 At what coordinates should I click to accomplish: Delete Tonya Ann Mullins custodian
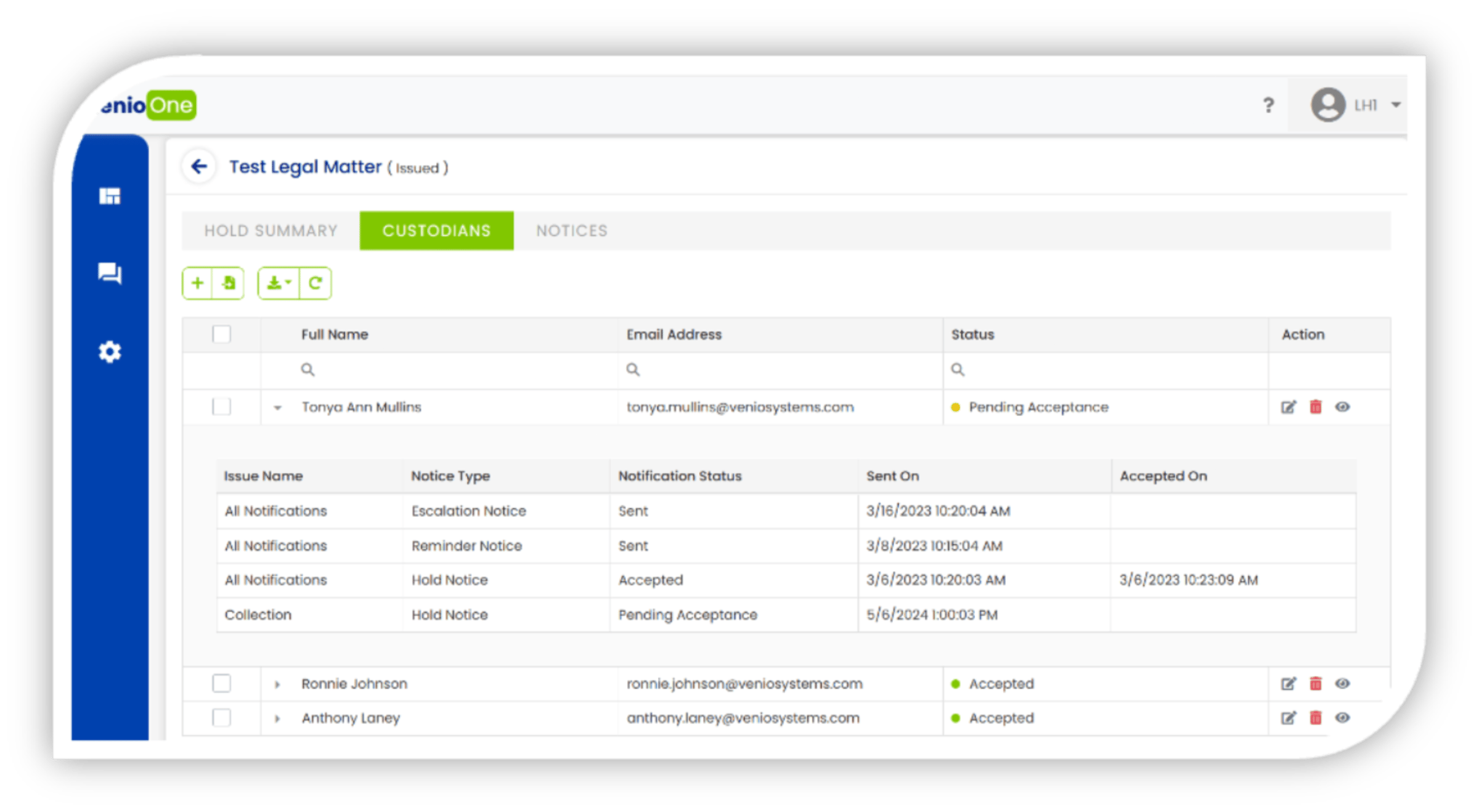[1316, 407]
